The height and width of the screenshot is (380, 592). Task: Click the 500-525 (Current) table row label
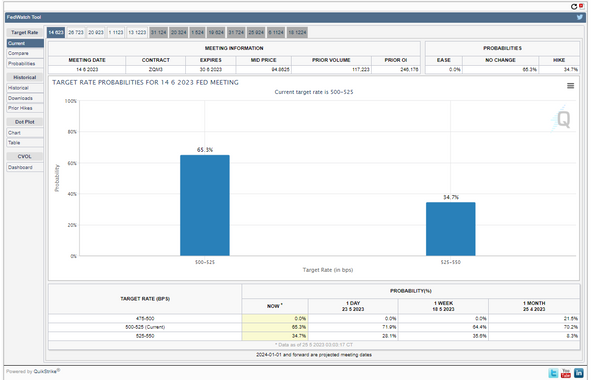click(145, 327)
